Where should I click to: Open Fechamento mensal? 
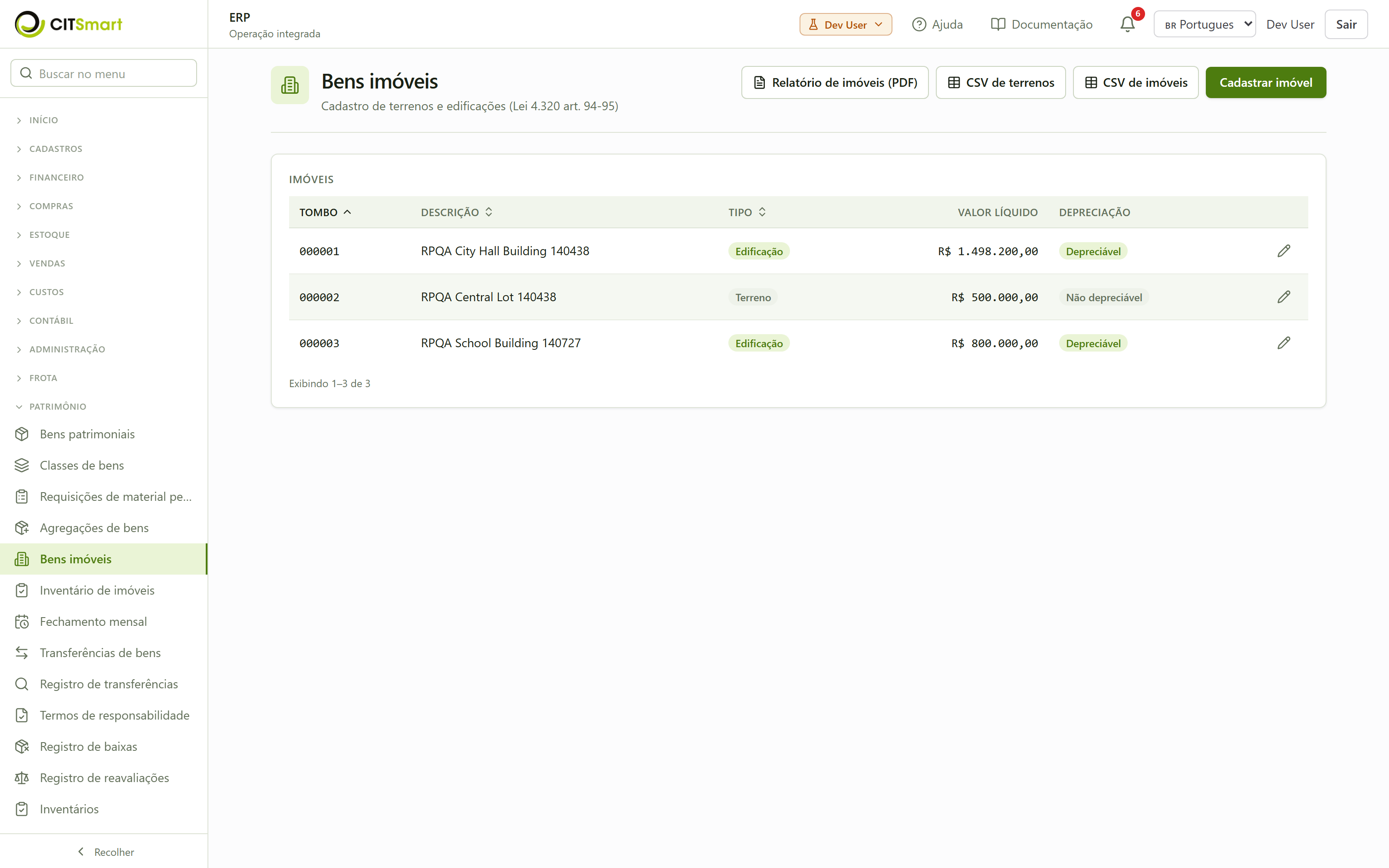point(104,621)
